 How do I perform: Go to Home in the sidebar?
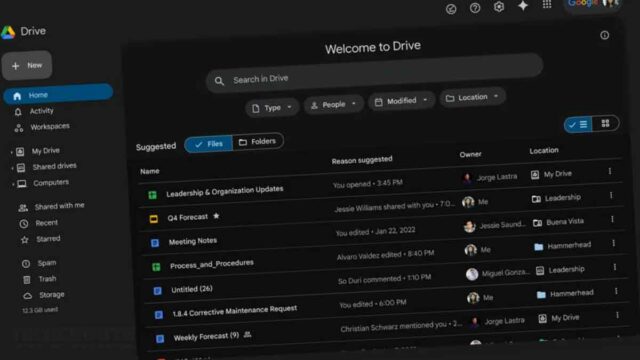tap(58, 94)
